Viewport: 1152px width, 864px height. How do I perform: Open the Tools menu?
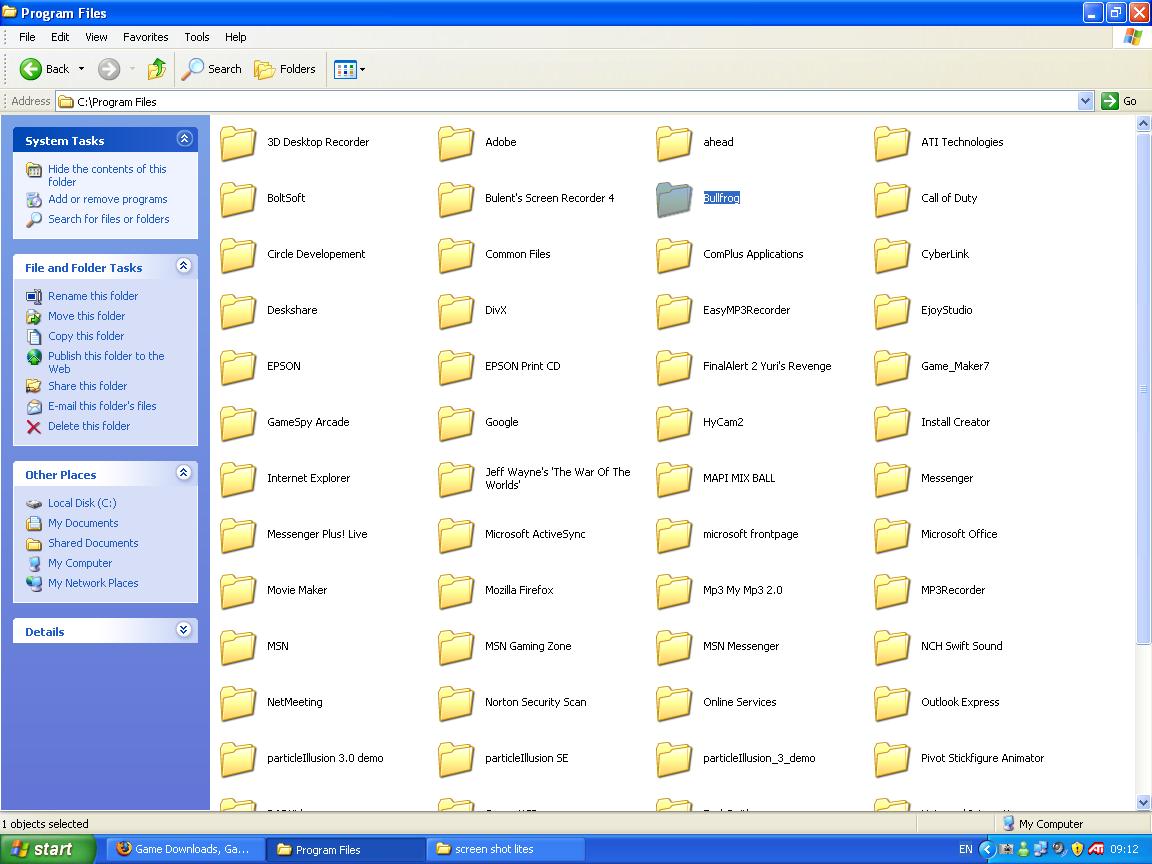point(196,37)
